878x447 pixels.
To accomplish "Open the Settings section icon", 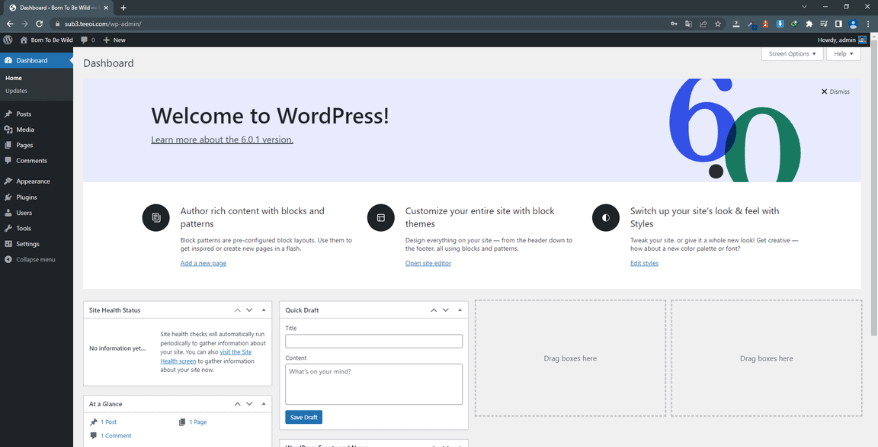I will pyautogui.click(x=8, y=244).
